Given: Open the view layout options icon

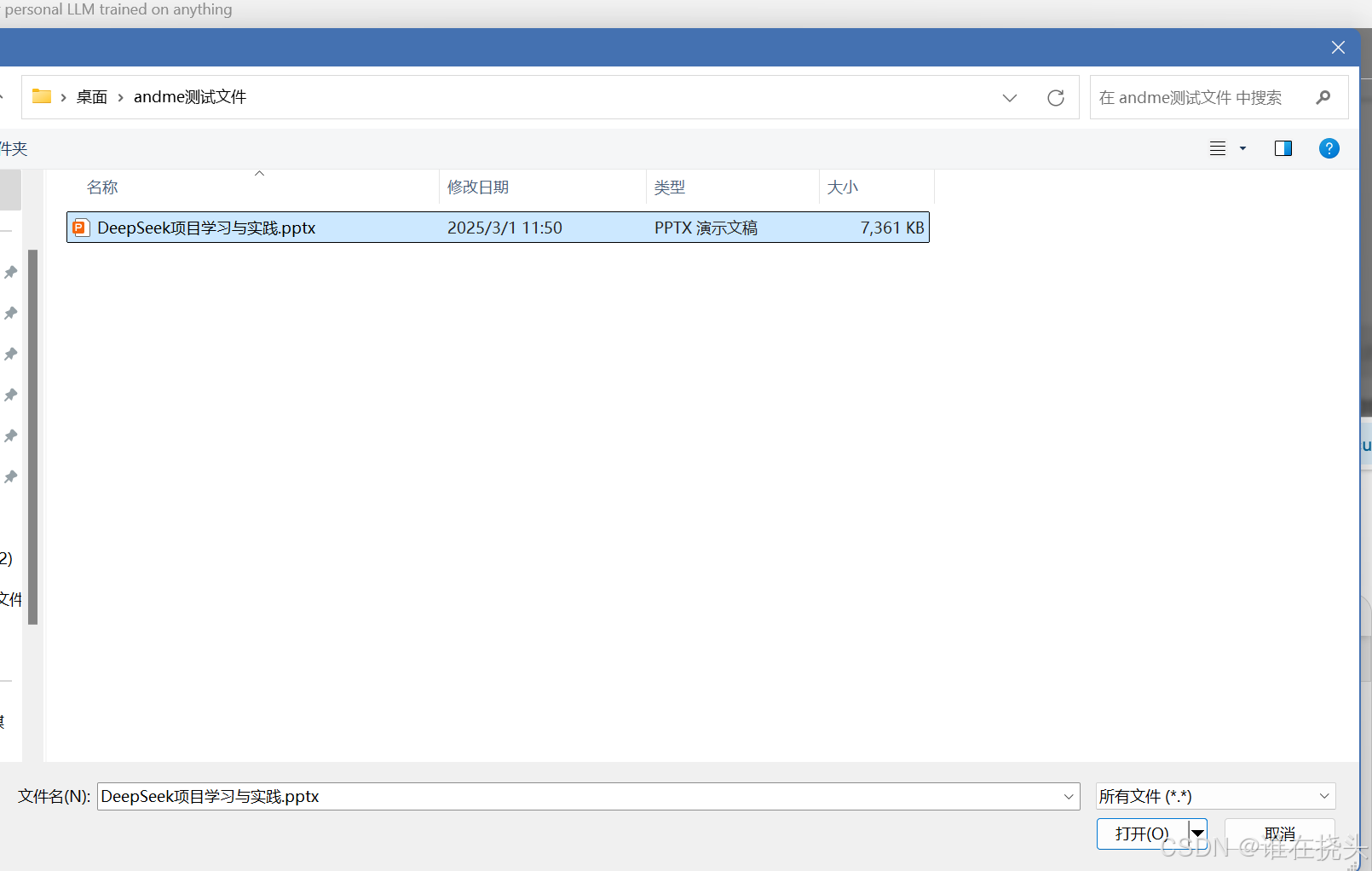Looking at the screenshot, I should point(1218,148).
